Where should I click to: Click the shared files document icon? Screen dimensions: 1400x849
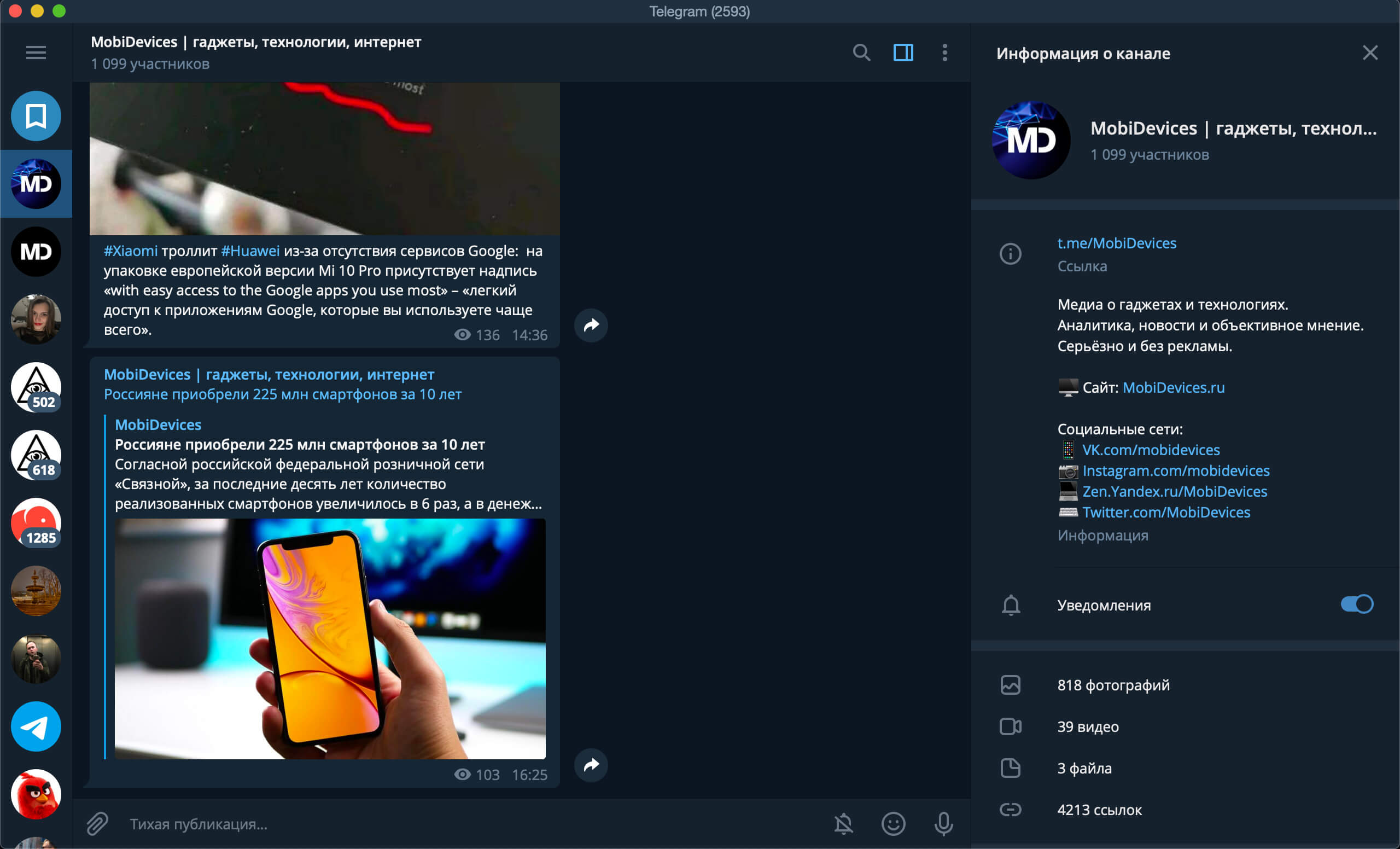pos(1010,767)
